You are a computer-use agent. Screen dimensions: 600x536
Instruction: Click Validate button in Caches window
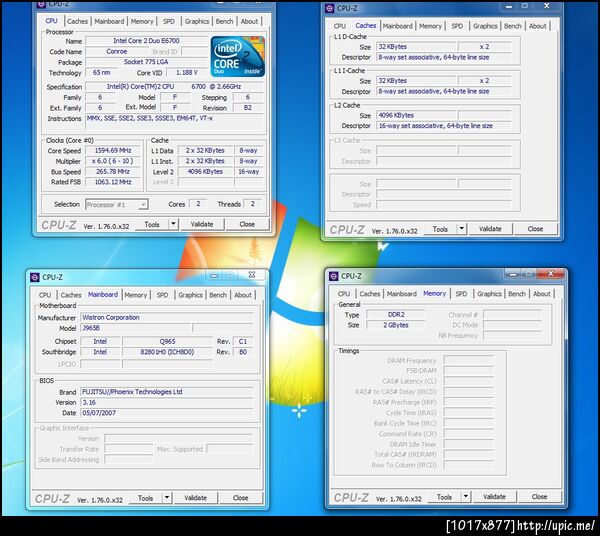[x=490, y=229]
